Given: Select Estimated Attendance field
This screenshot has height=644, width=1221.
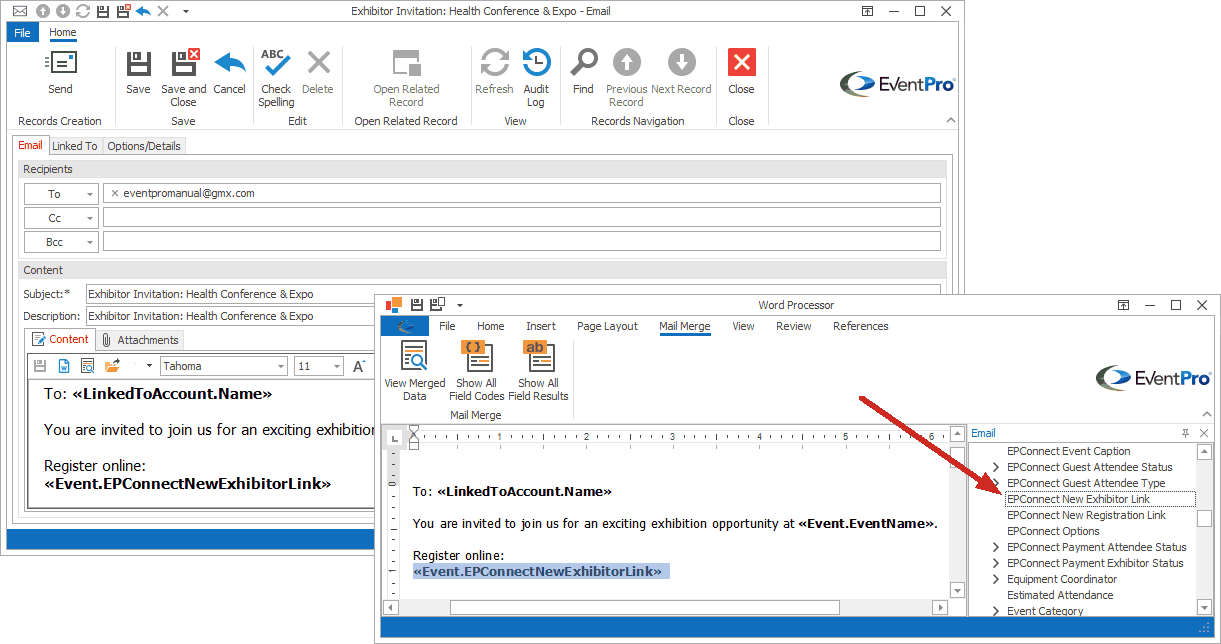Looking at the screenshot, I should point(1060,595).
